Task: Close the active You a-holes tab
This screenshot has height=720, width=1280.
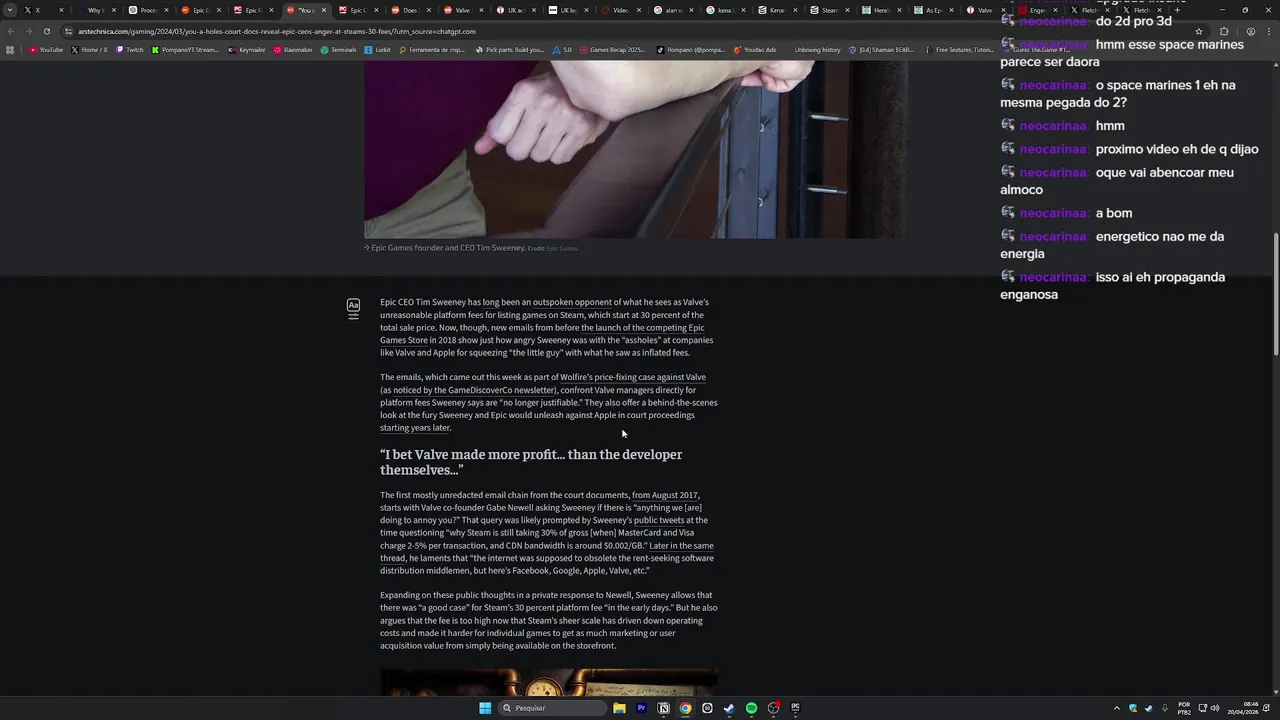Action: click(x=324, y=10)
